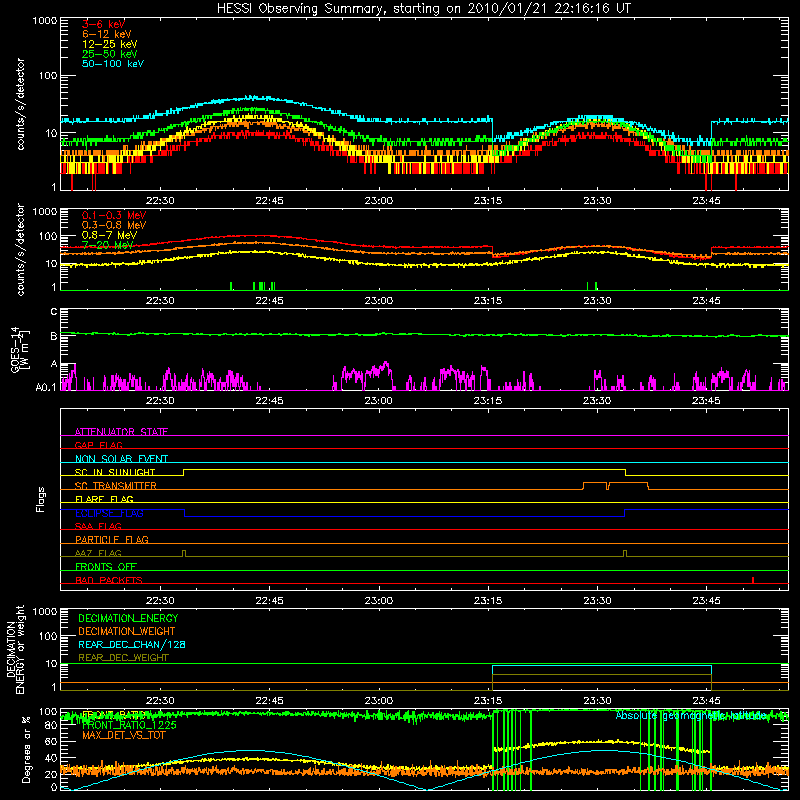Click the blue ECLIPSE_FLAG label
This screenshot has width=800, height=800.
click(x=109, y=513)
